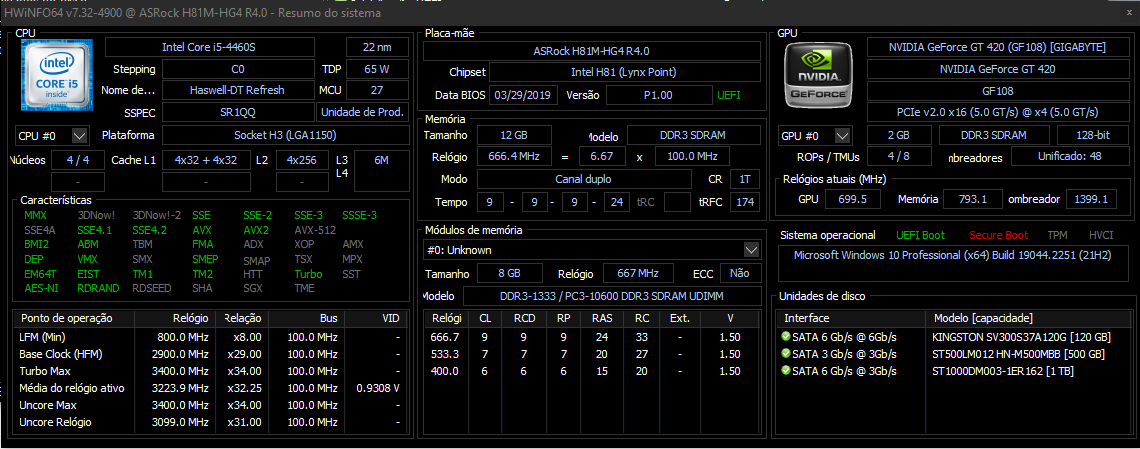Viewport: 1140px width, 449px height.
Task: Click the GPU memory clock 793.1 value
Action: tap(973, 199)
